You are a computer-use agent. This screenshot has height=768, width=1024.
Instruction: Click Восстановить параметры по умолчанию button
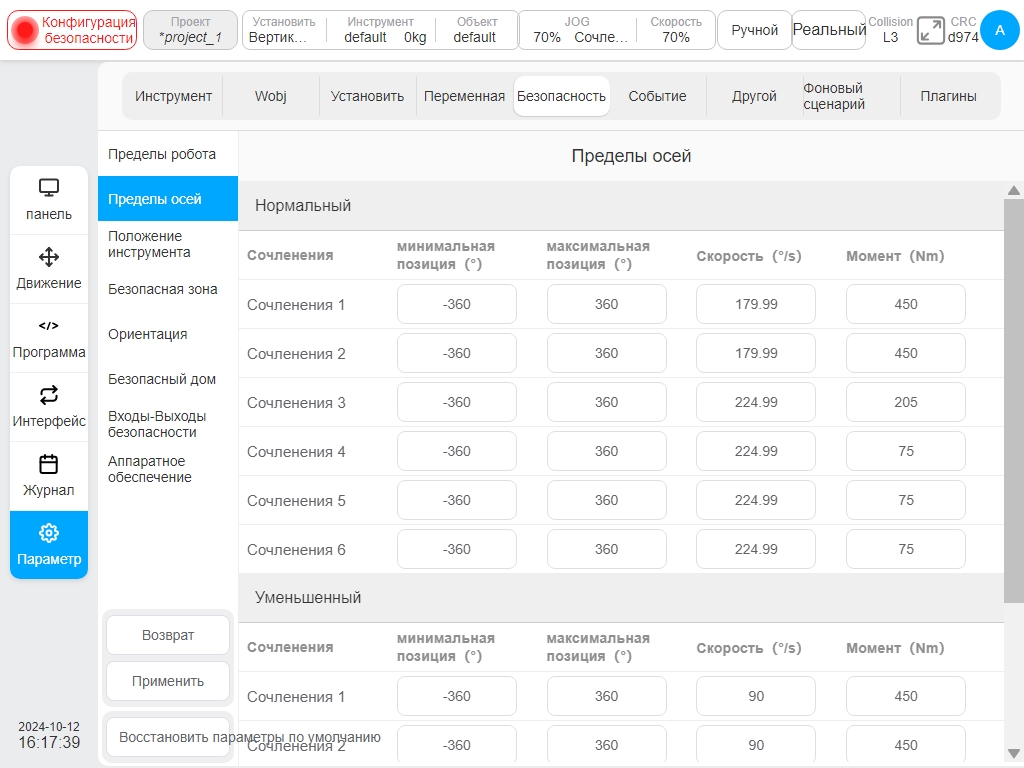[x=168, y=737]
